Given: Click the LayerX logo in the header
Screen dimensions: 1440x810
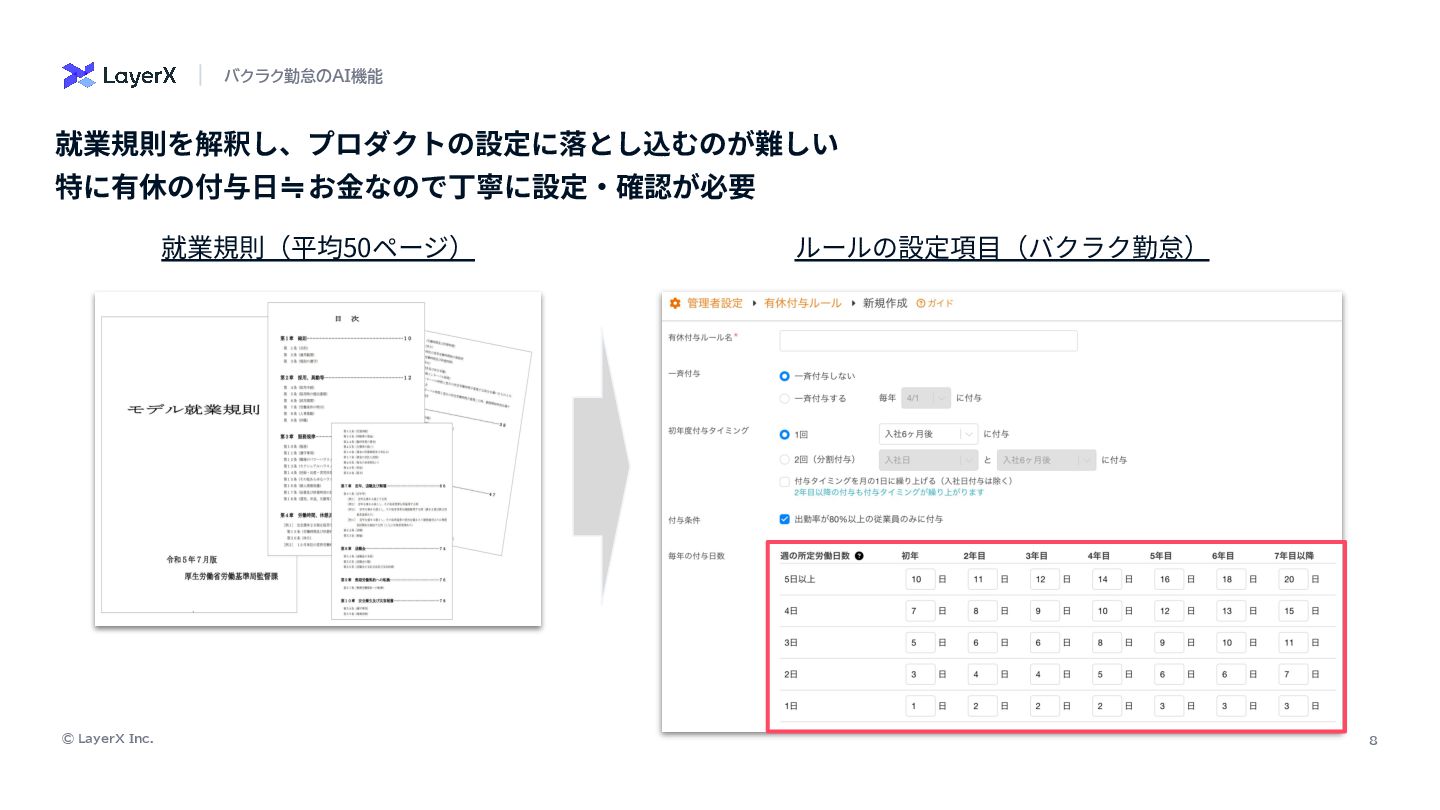Looking at the screenshot, I should coord(119,75).
